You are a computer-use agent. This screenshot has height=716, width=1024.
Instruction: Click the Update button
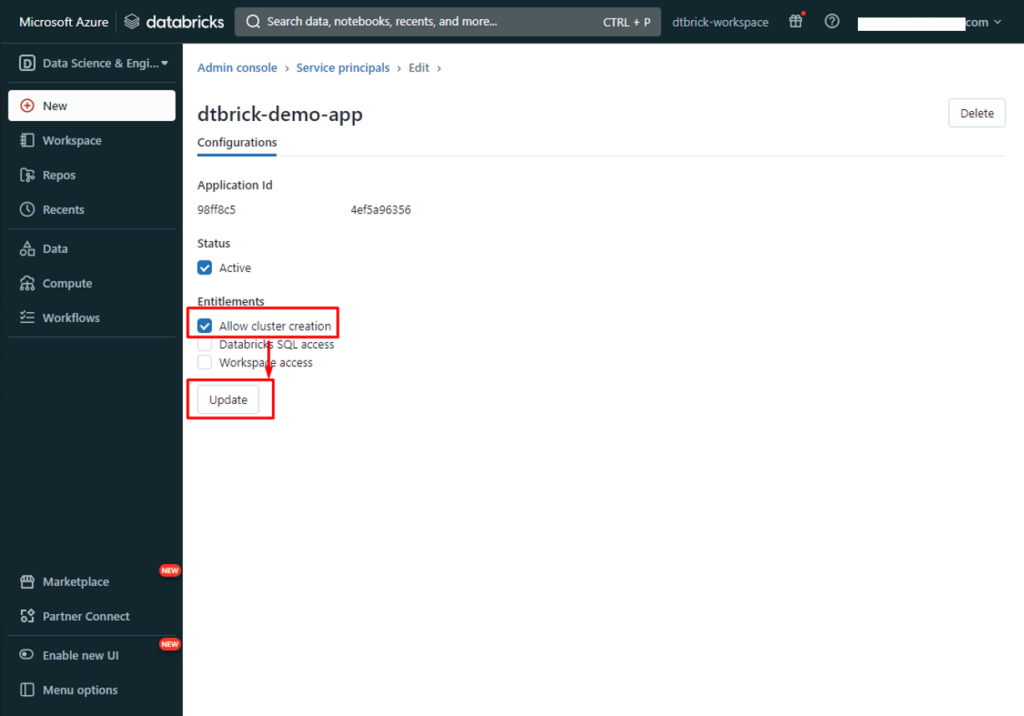pyautogui.click(x=228, y=400)
